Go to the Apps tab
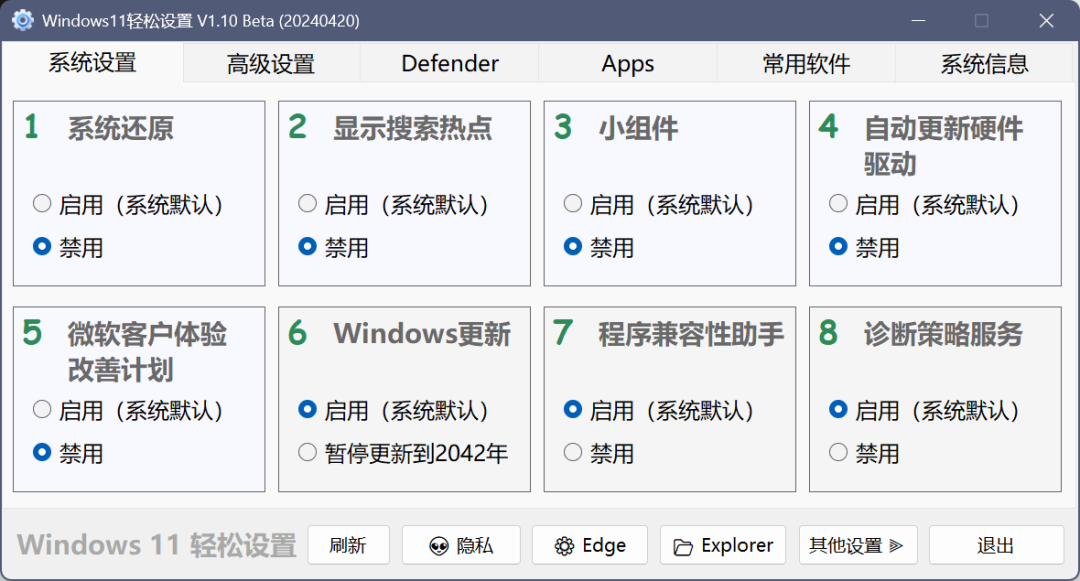Image resolution: width=1080 pixels, height=581 pixels. pyautogui.click(x=628, y=65)
